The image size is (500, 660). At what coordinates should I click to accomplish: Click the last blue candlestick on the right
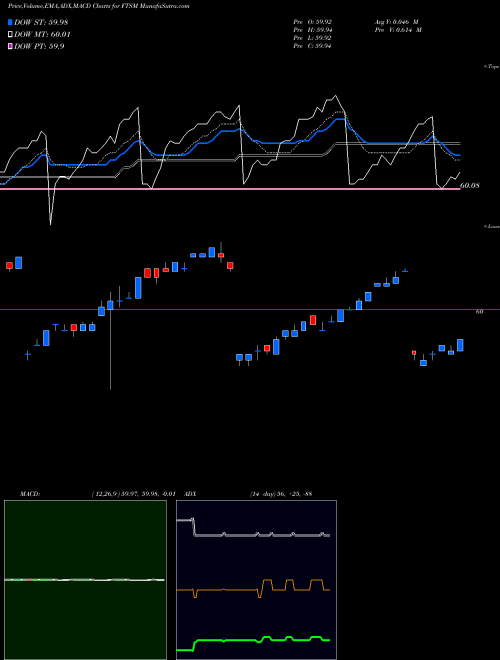460,345
